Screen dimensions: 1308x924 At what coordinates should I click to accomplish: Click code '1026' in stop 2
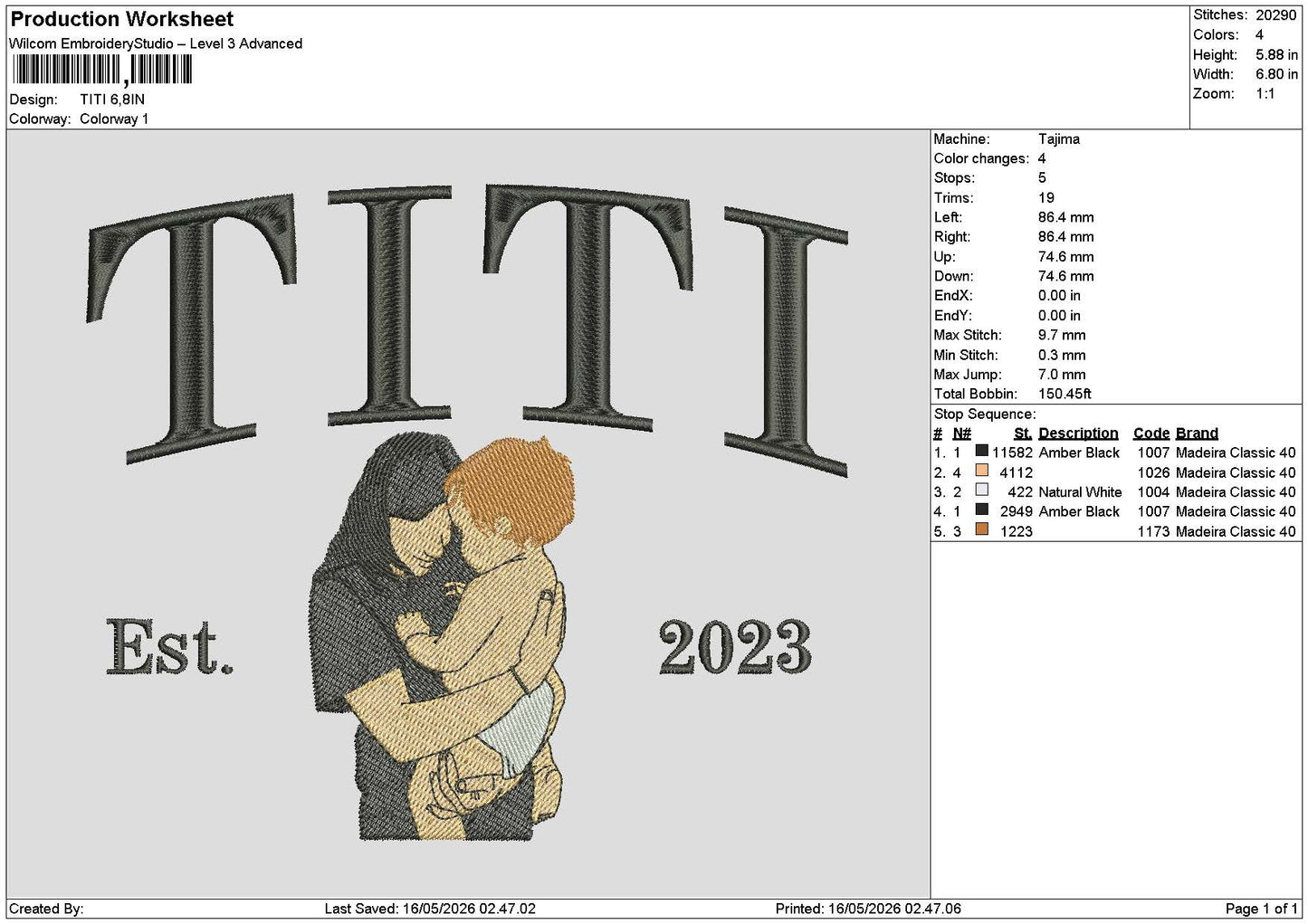(x=1153, y=472)
